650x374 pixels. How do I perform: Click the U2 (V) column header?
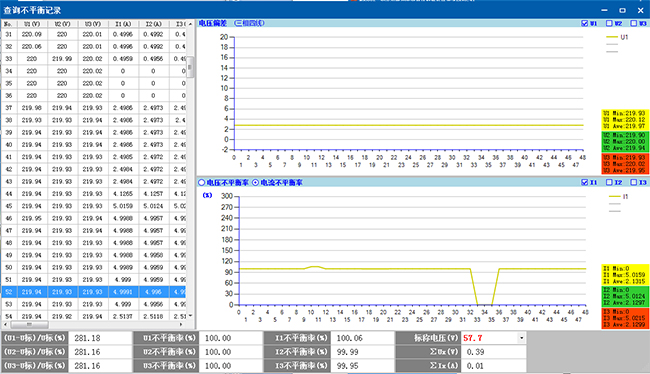62,24
